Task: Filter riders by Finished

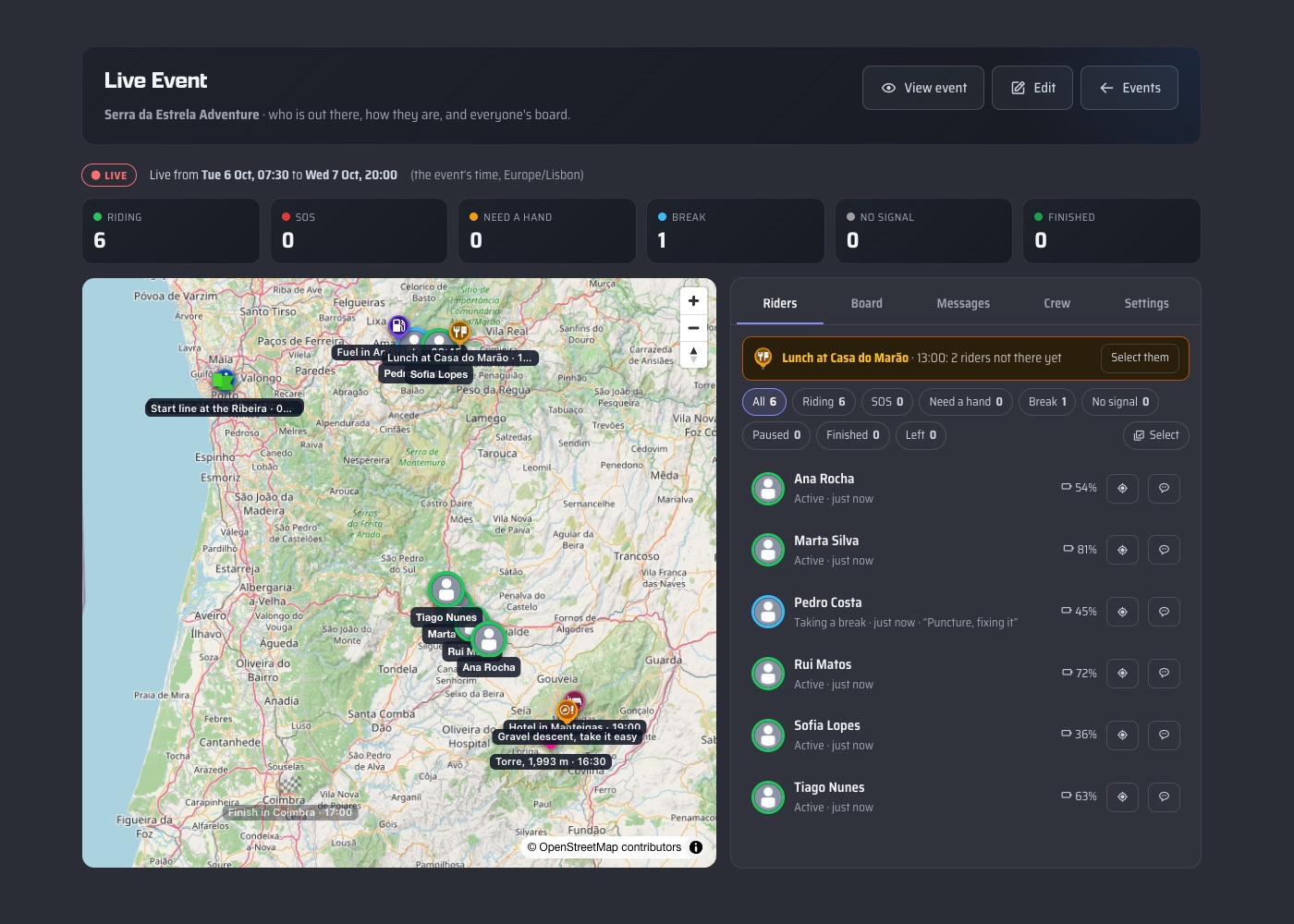Action: click(x=853, y=435)
